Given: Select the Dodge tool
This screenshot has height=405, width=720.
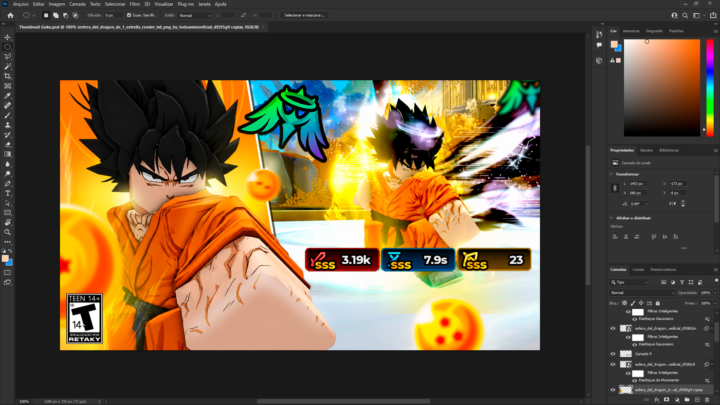Looking at the screenshot, I should point(7,174).
